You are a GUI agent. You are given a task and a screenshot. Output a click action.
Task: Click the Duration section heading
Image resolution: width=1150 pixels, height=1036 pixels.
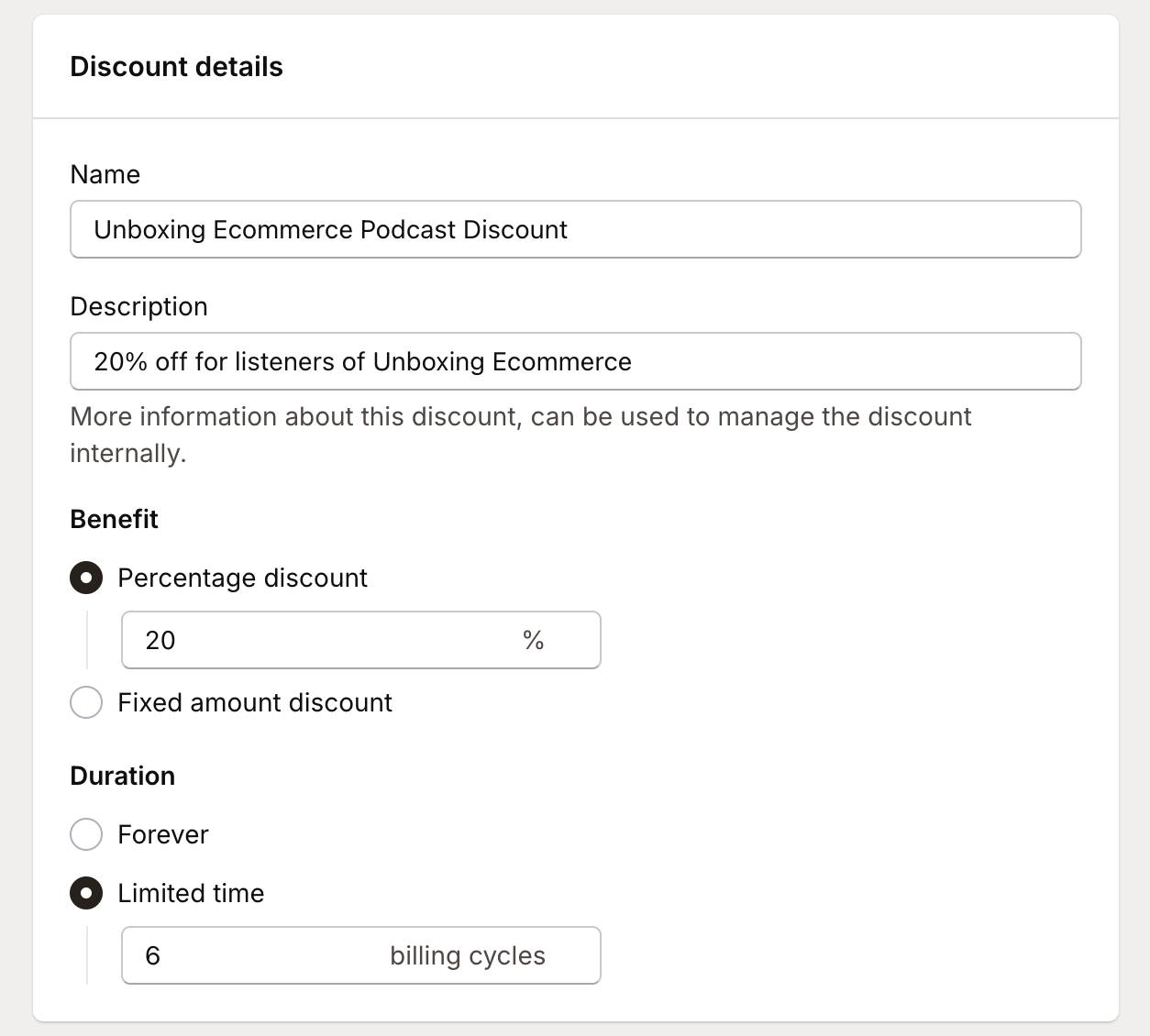click(x=122, y=776)
